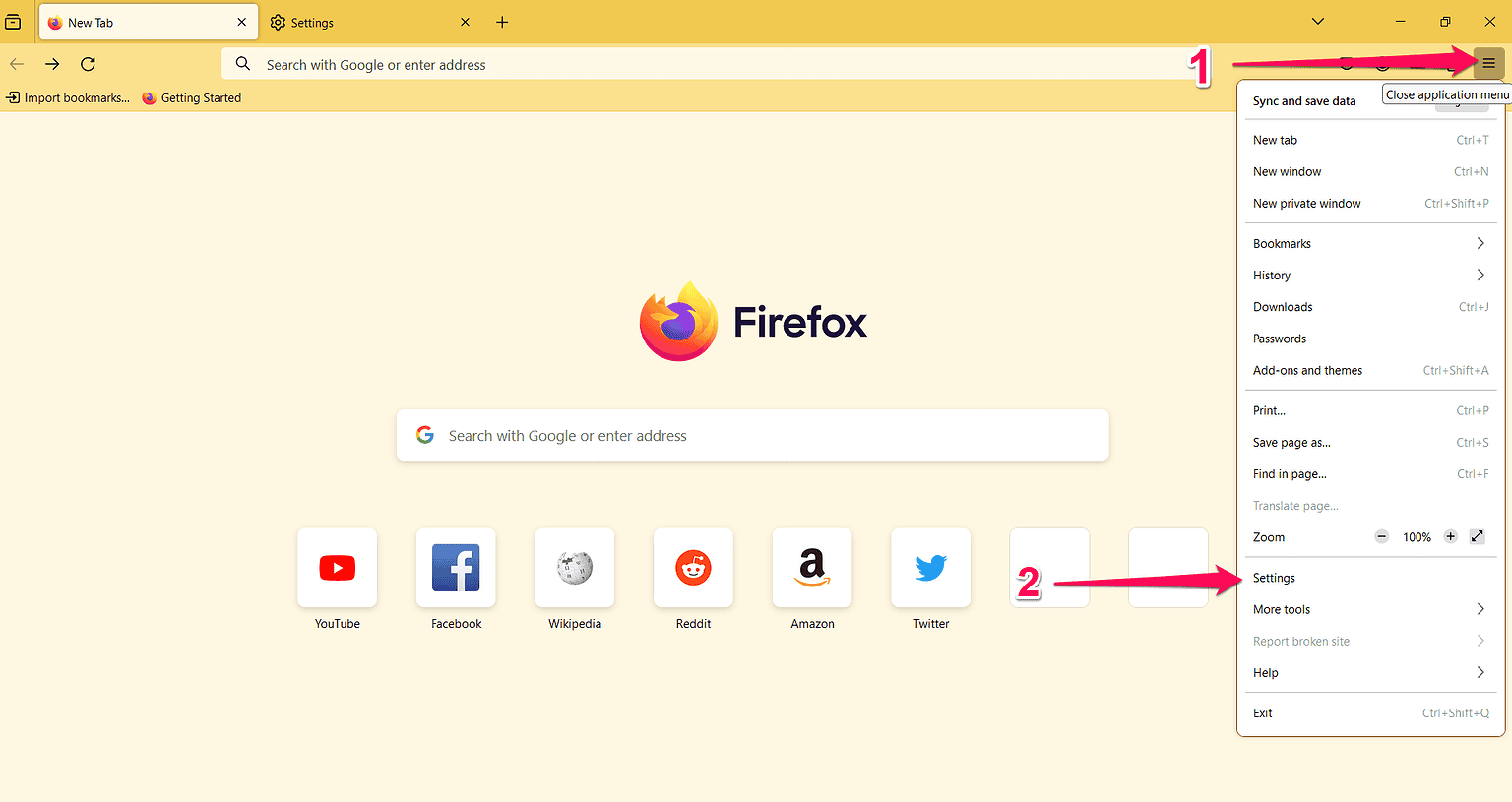Close the New Tab tab
Screen dimensions: 1512x802
(242, 22)
